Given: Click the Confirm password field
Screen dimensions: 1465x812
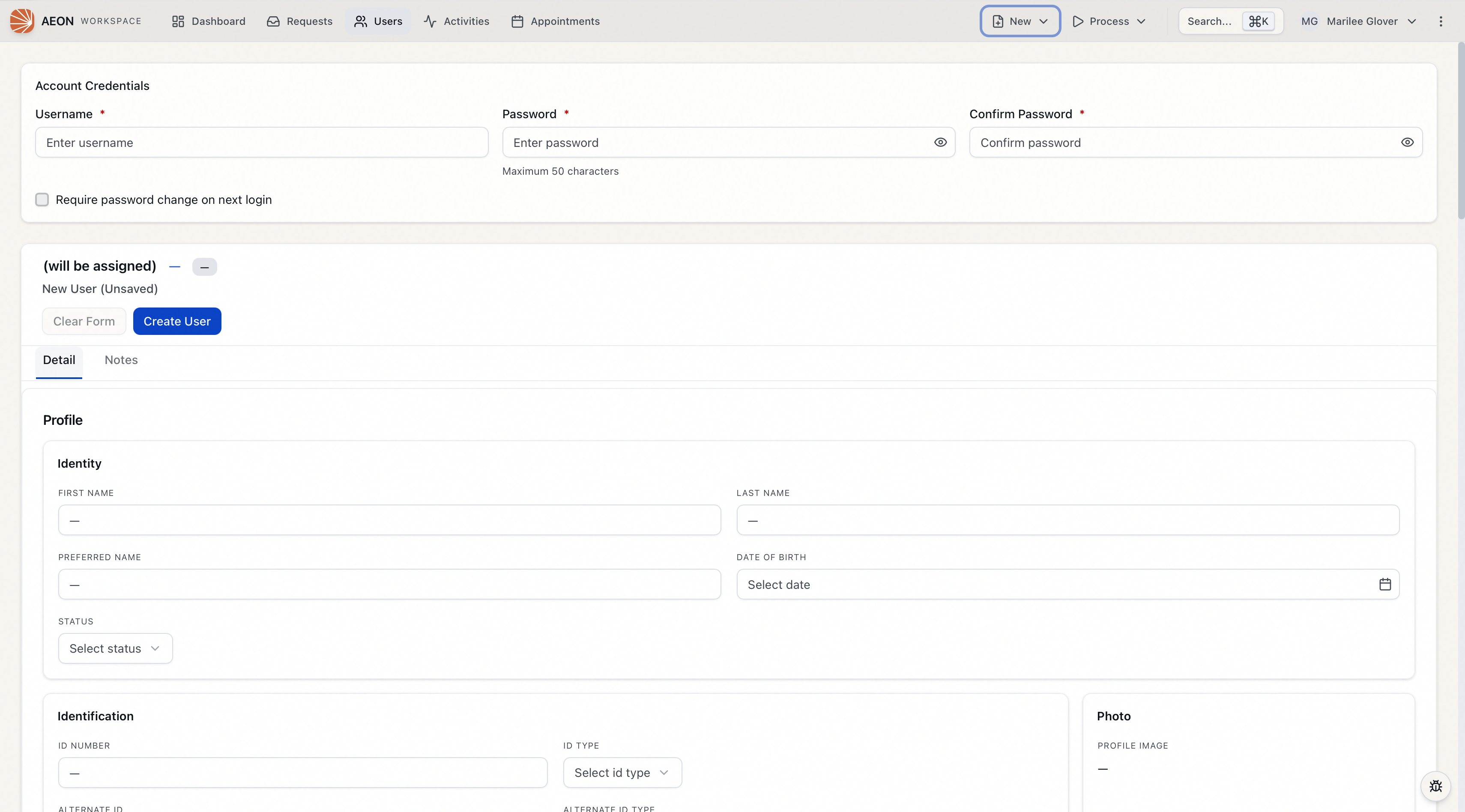Looking at the screenshot, I should pos(1196,142).
